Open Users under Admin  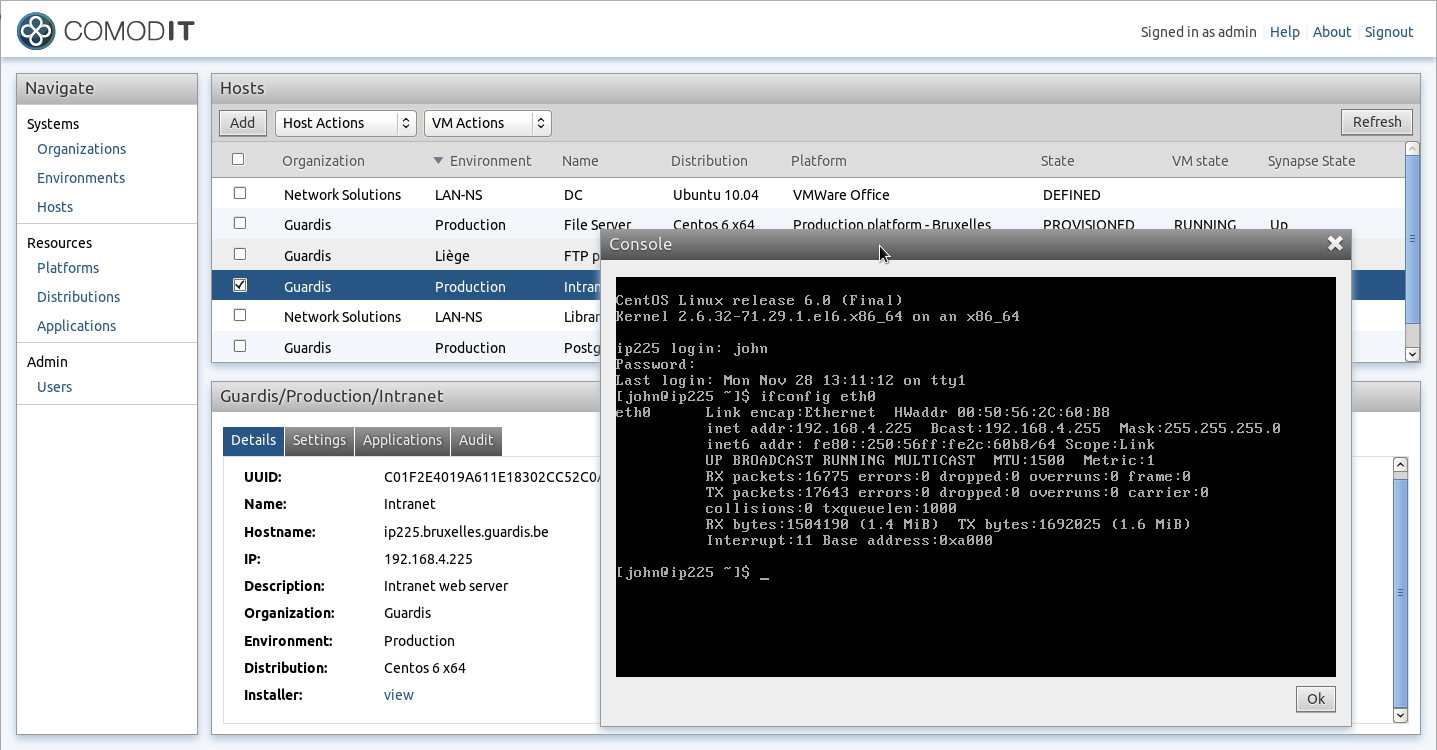(54, 387)
